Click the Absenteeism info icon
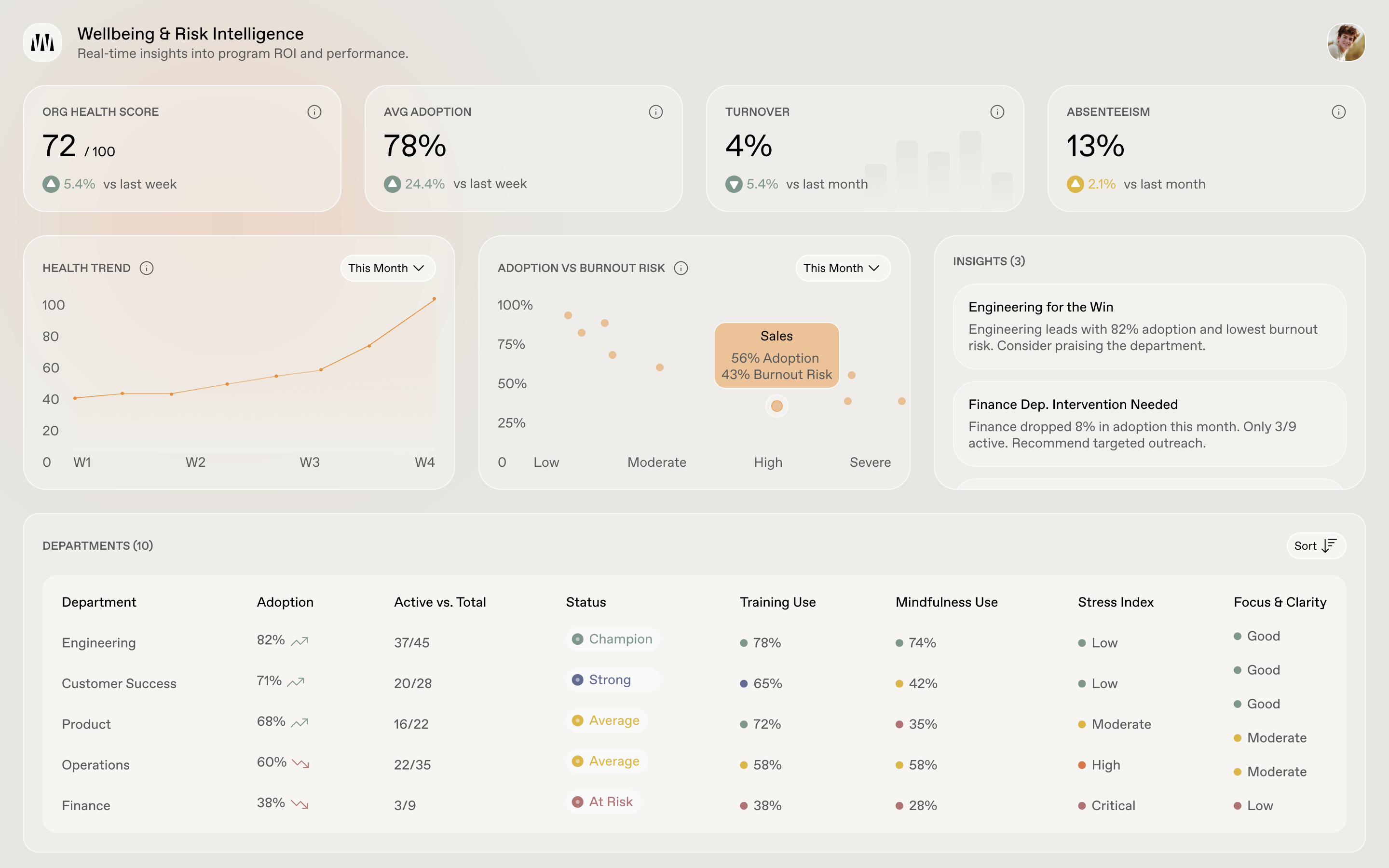This screenshot has width=1389, height=868. coord(1338,111)
